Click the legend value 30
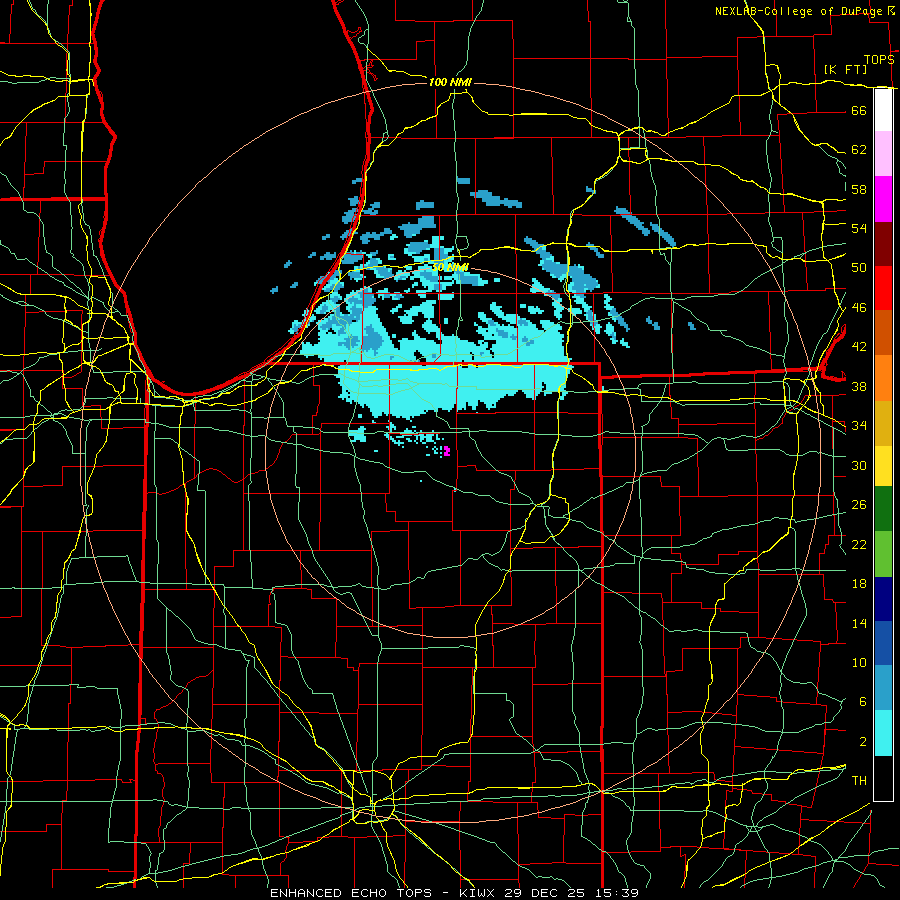Image resolution: width=900 pixels, height=900 pixels. [x=859, y=465]
